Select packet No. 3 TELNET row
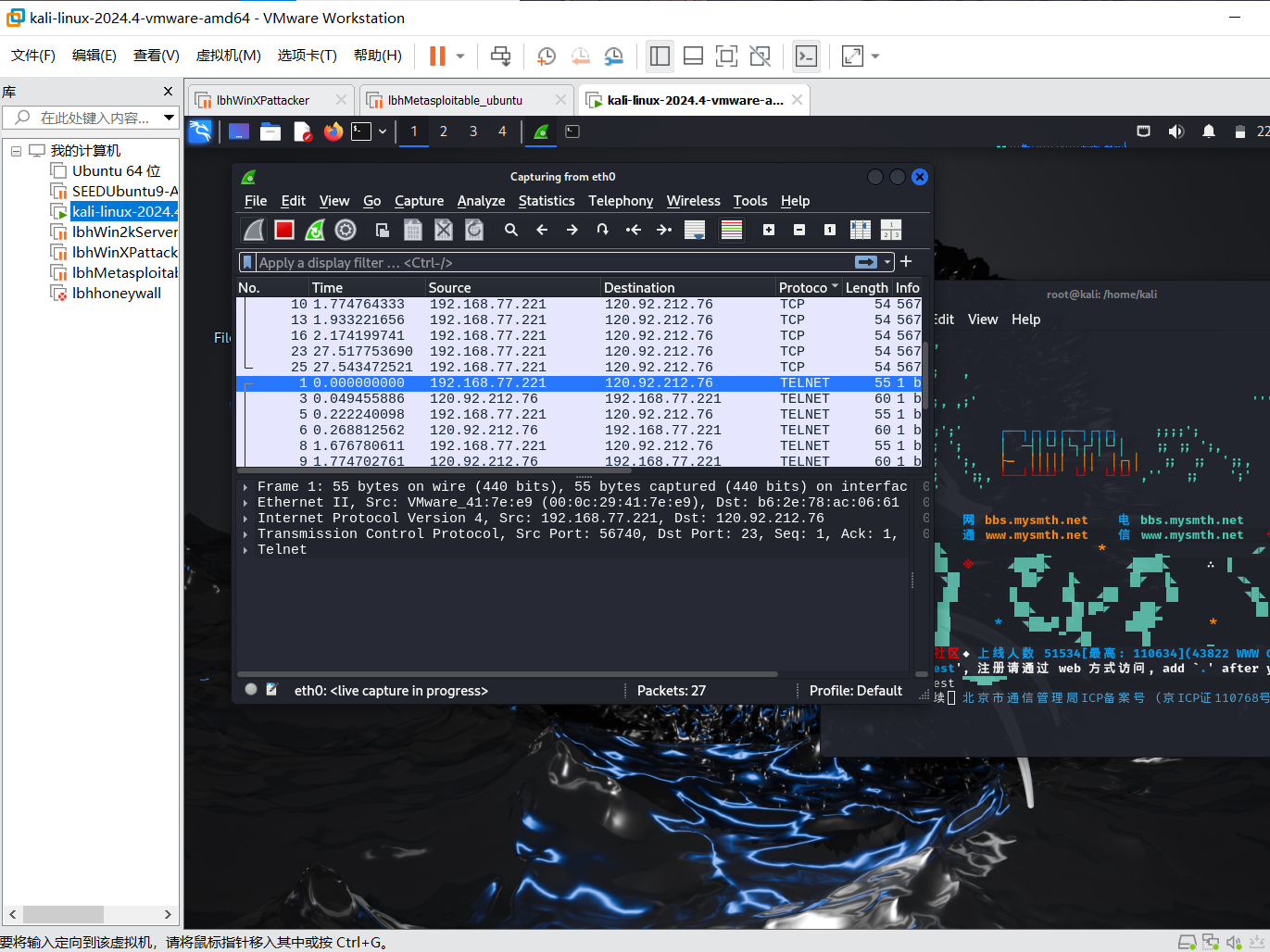The image size is (1270, 952). (x=580, y=399)
